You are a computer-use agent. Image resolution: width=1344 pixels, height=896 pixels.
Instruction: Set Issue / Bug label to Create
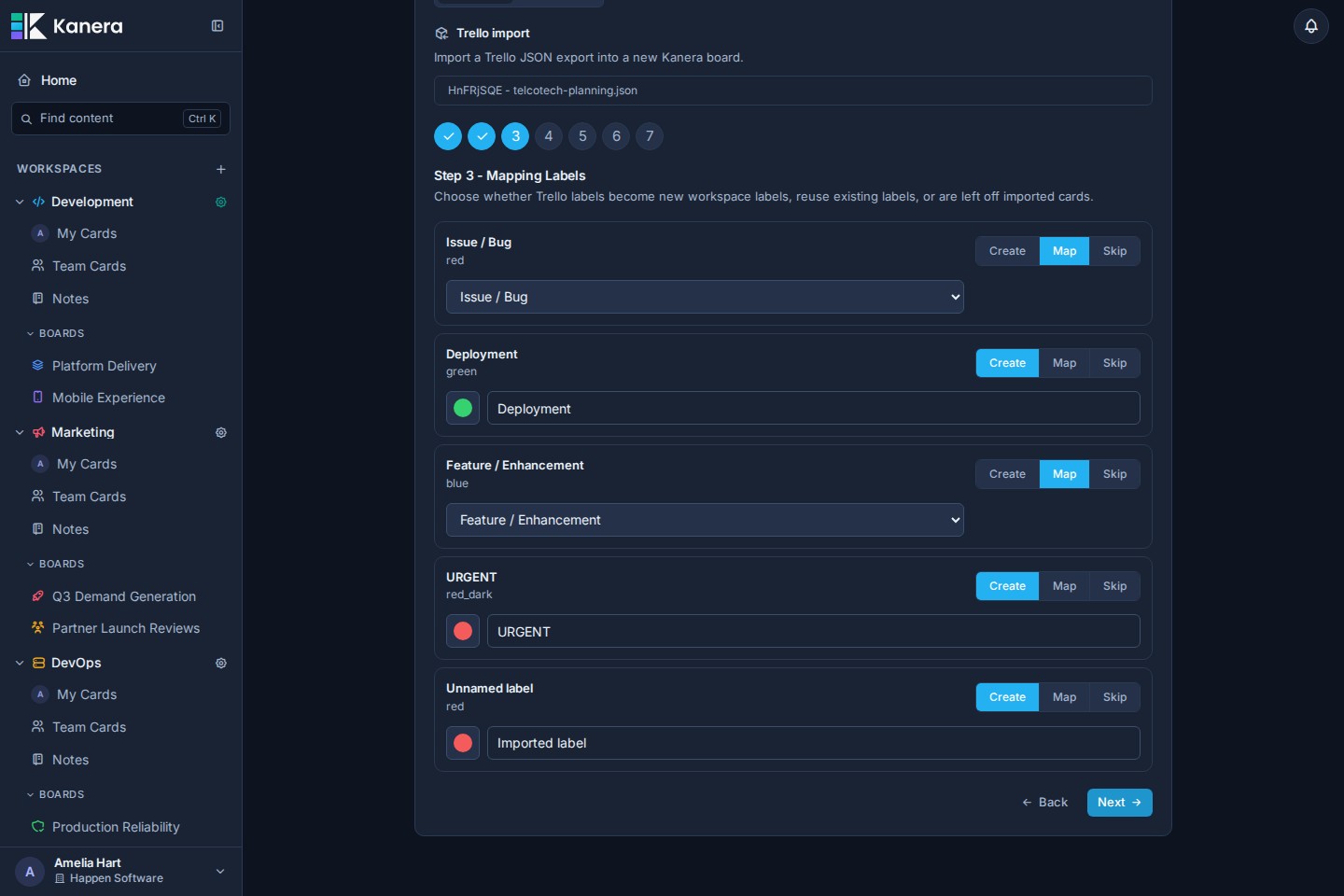point(1007,251)
